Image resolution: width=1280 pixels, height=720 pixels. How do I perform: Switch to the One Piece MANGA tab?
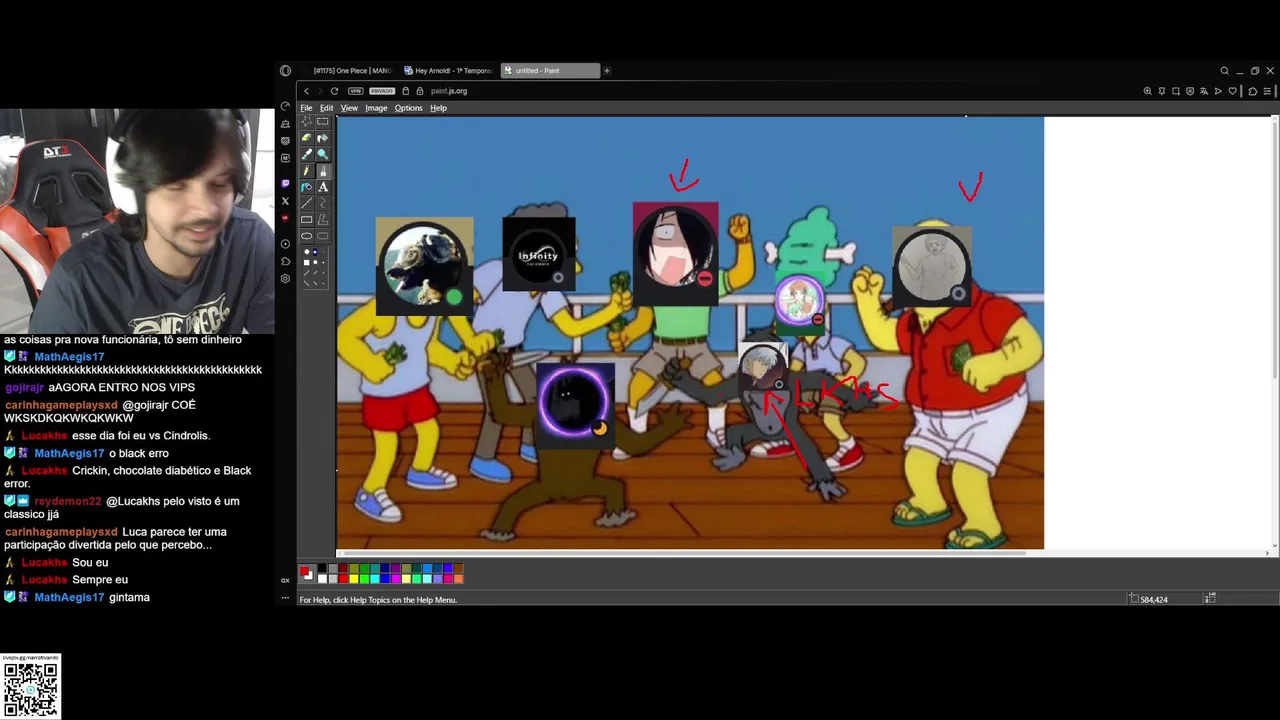click(x=351, y=71)
